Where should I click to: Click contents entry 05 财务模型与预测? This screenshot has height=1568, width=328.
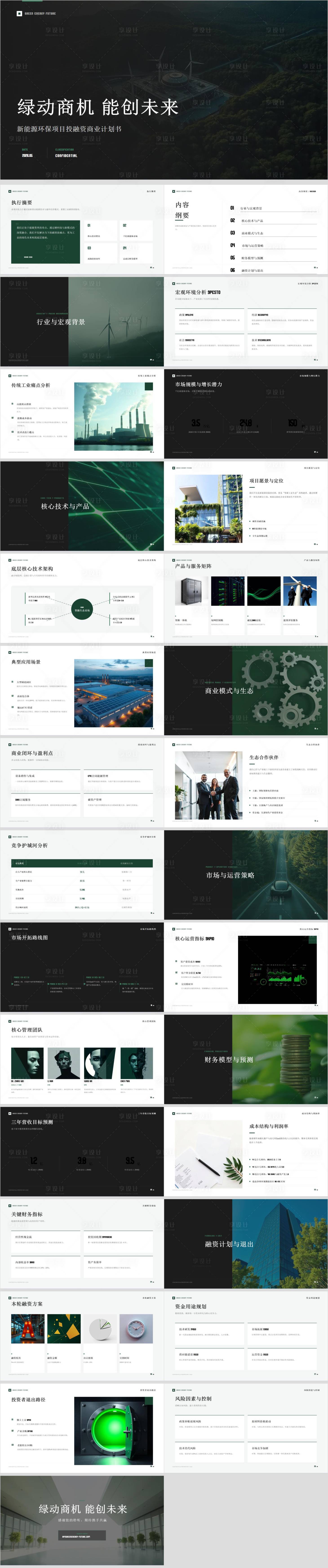tap(273, 258)
